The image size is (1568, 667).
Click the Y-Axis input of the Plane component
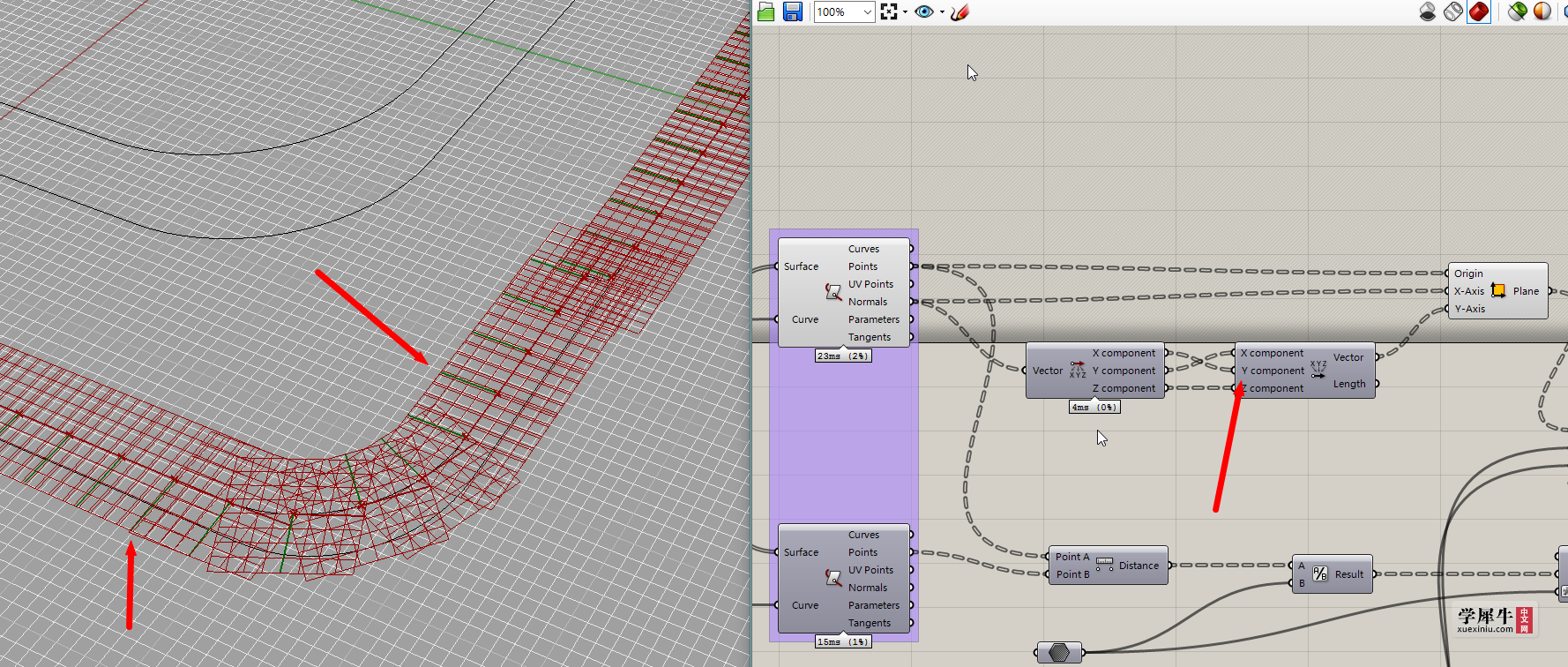(1469, 309)
